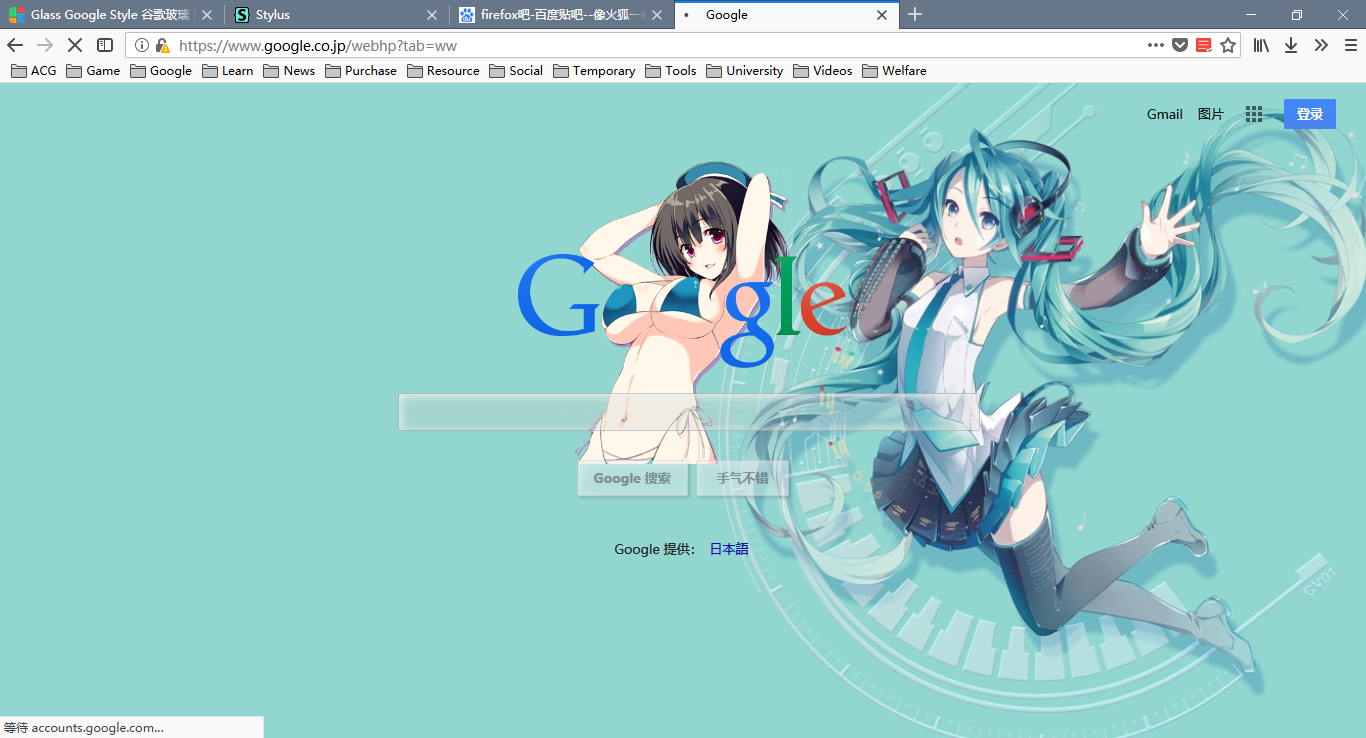Click the red note extension icon in address bar

tap(1204, 45)
